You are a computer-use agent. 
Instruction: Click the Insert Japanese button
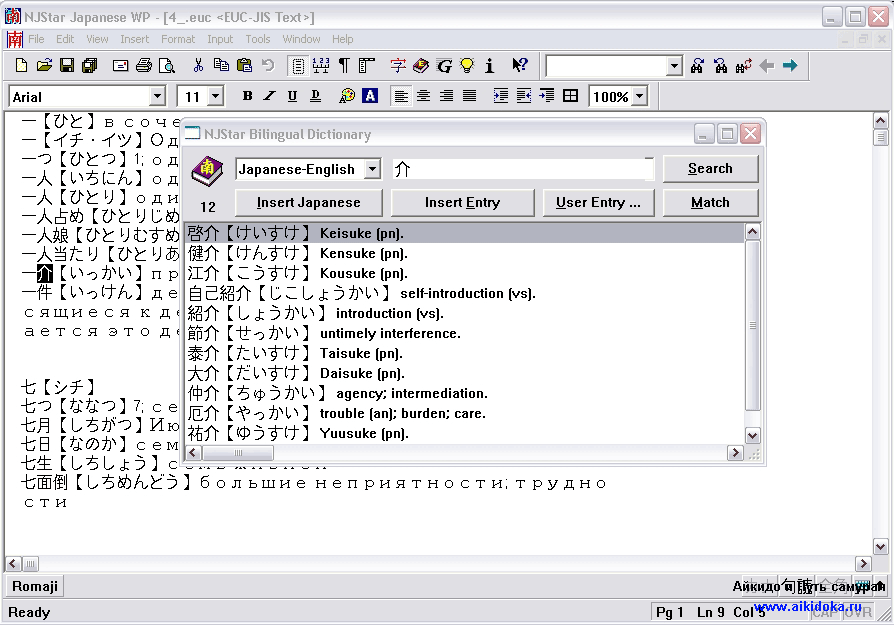308,203
